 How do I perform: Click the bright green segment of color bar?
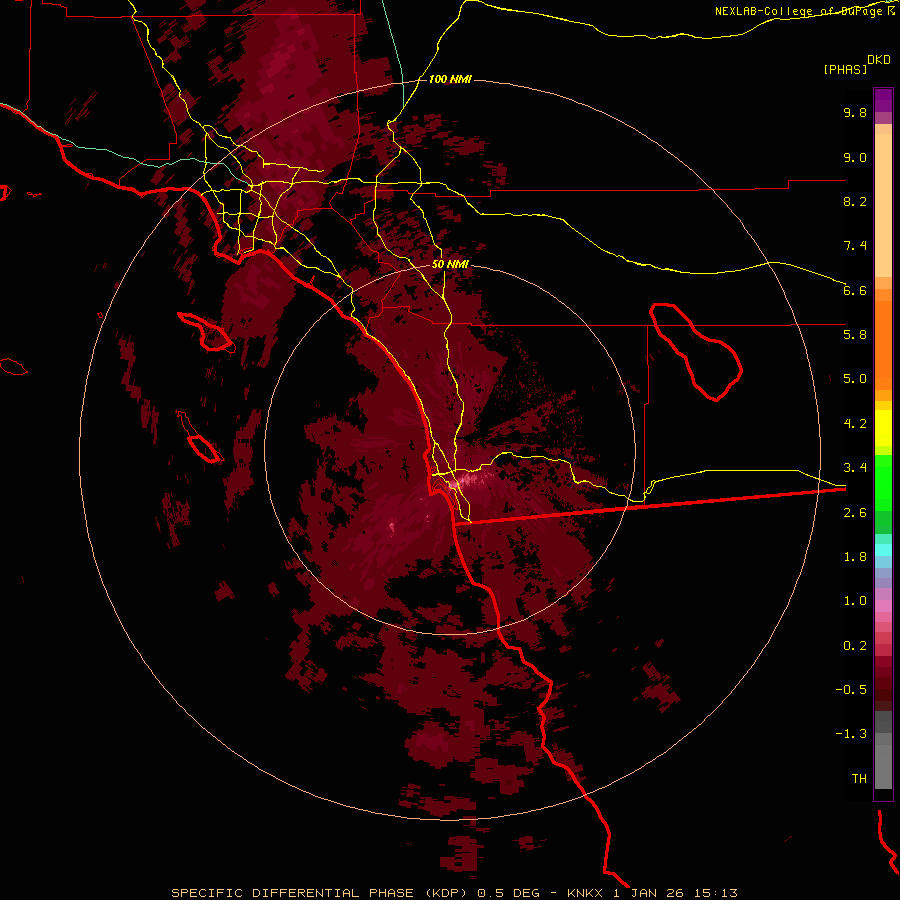(x=883, y=482)
